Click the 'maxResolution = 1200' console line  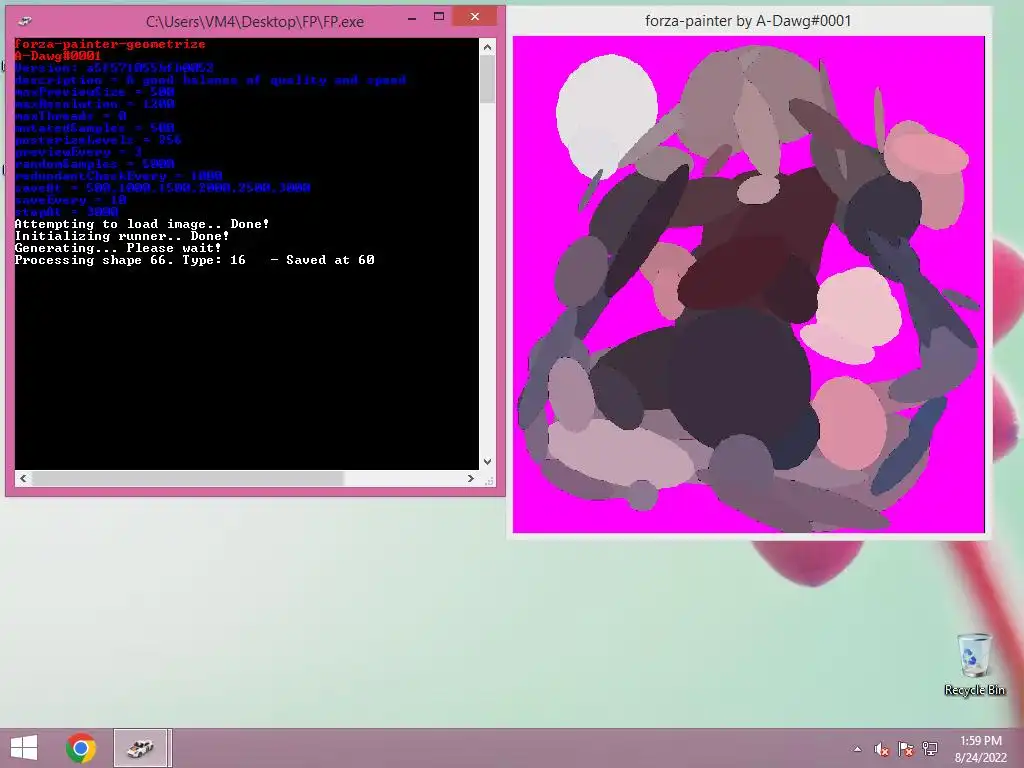click(95, 104)
